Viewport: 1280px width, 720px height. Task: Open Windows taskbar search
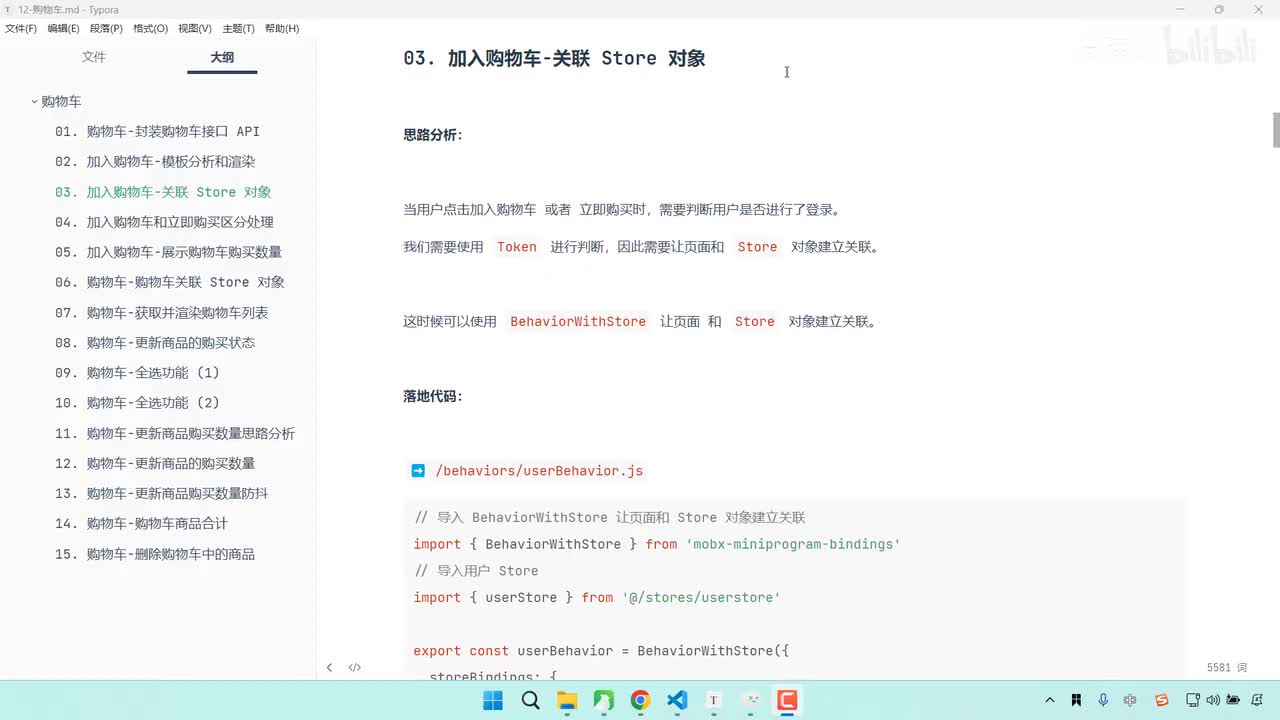(x=530, y=700)
